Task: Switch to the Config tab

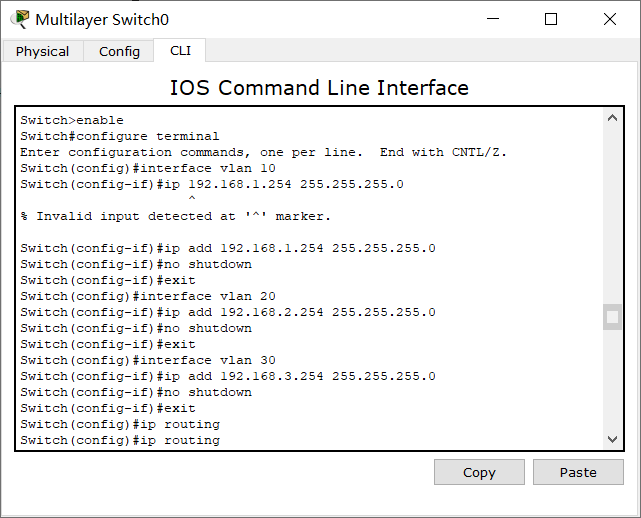Action: pos(119,52)
